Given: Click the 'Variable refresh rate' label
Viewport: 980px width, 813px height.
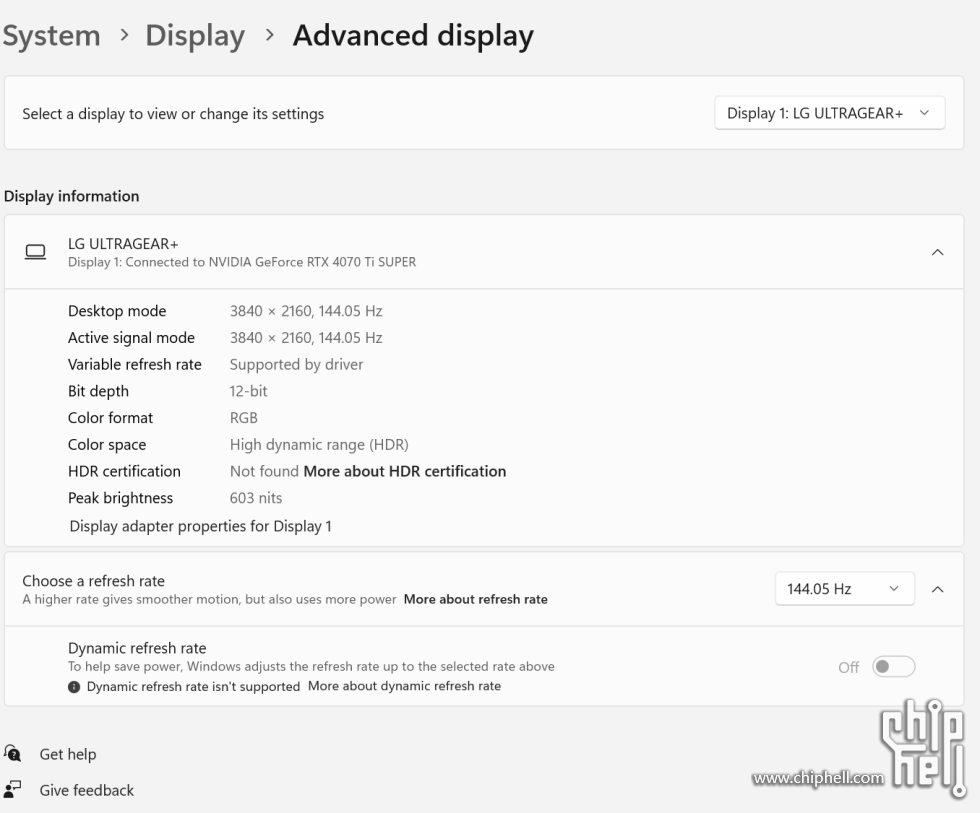Looking at the screenshot, I should click(x=134, y=364).
